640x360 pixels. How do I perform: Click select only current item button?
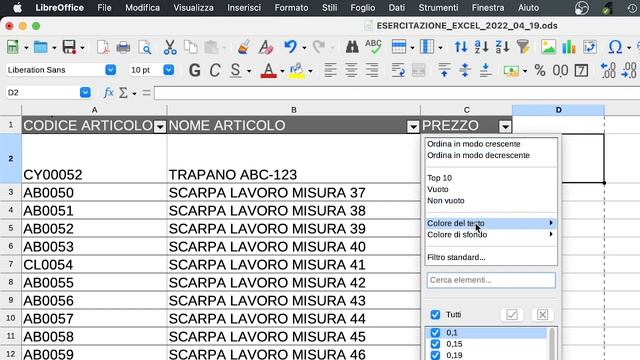pos(512,315)
